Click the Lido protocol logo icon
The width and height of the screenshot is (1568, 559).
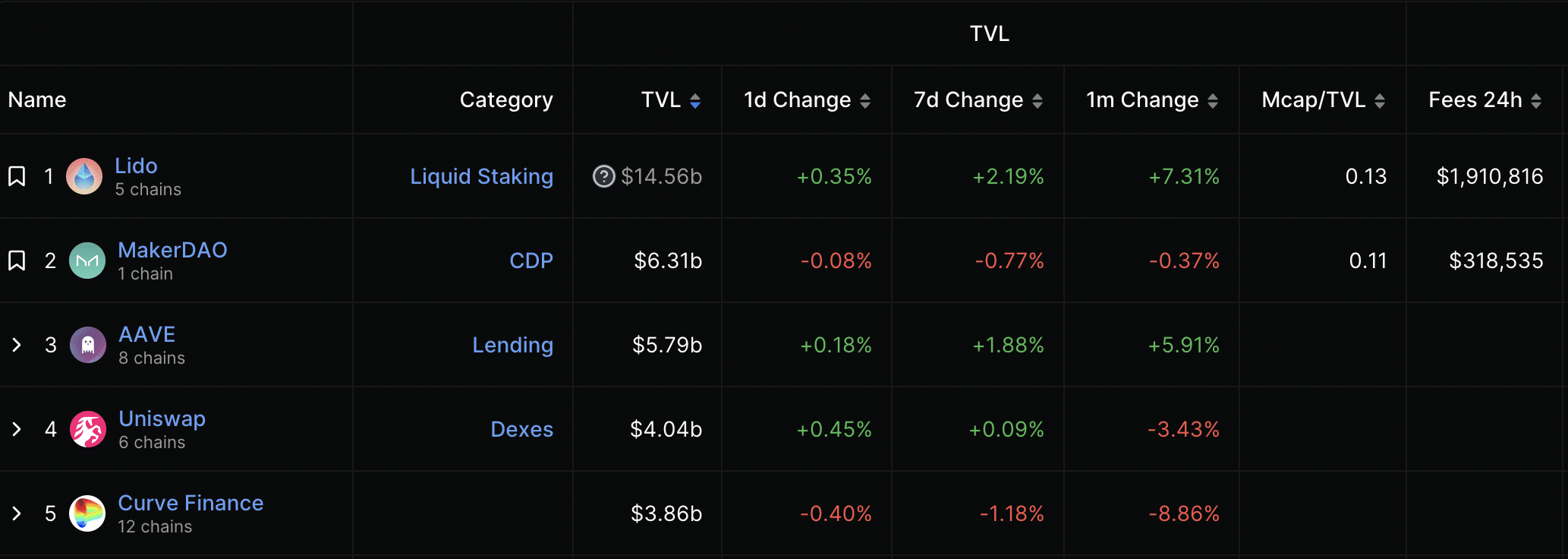click(x=84, y=177)
